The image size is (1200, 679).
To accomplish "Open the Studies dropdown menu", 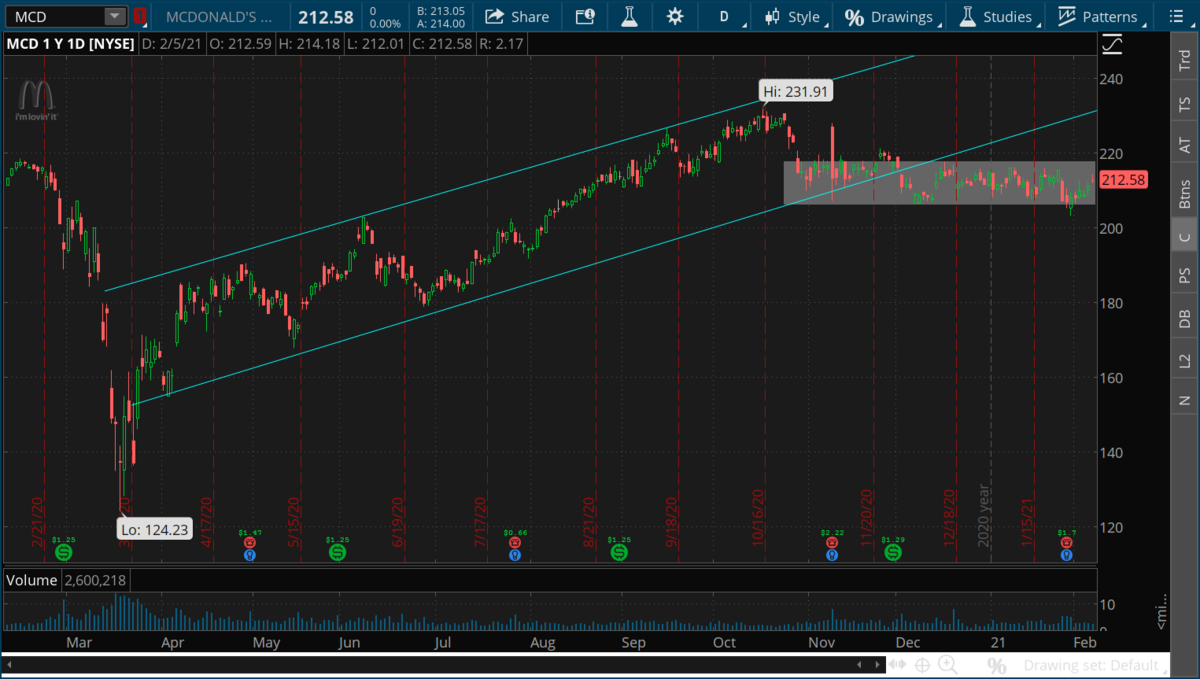I will 998,16.
